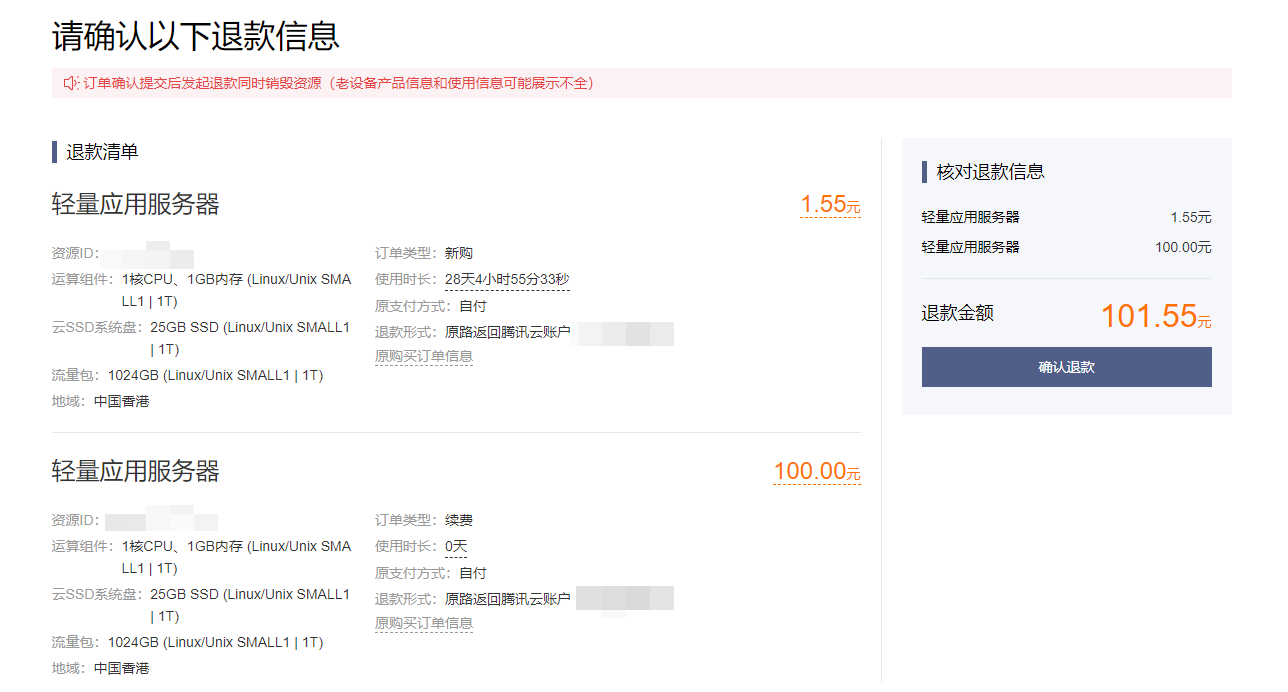The width and height of the screenshot is (1288, 692).
Task: Open 原购买订单信息 under the renewal order
Action: coord(424,622)
